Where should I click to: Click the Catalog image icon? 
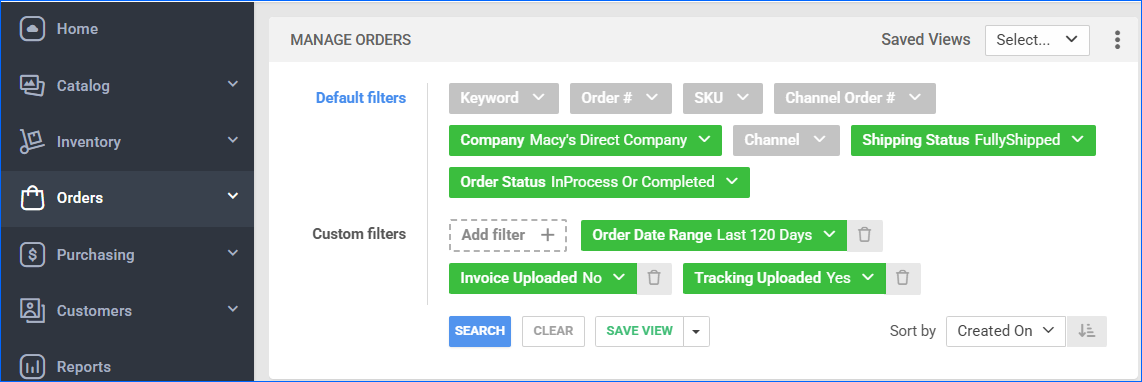tap(32, 85)
